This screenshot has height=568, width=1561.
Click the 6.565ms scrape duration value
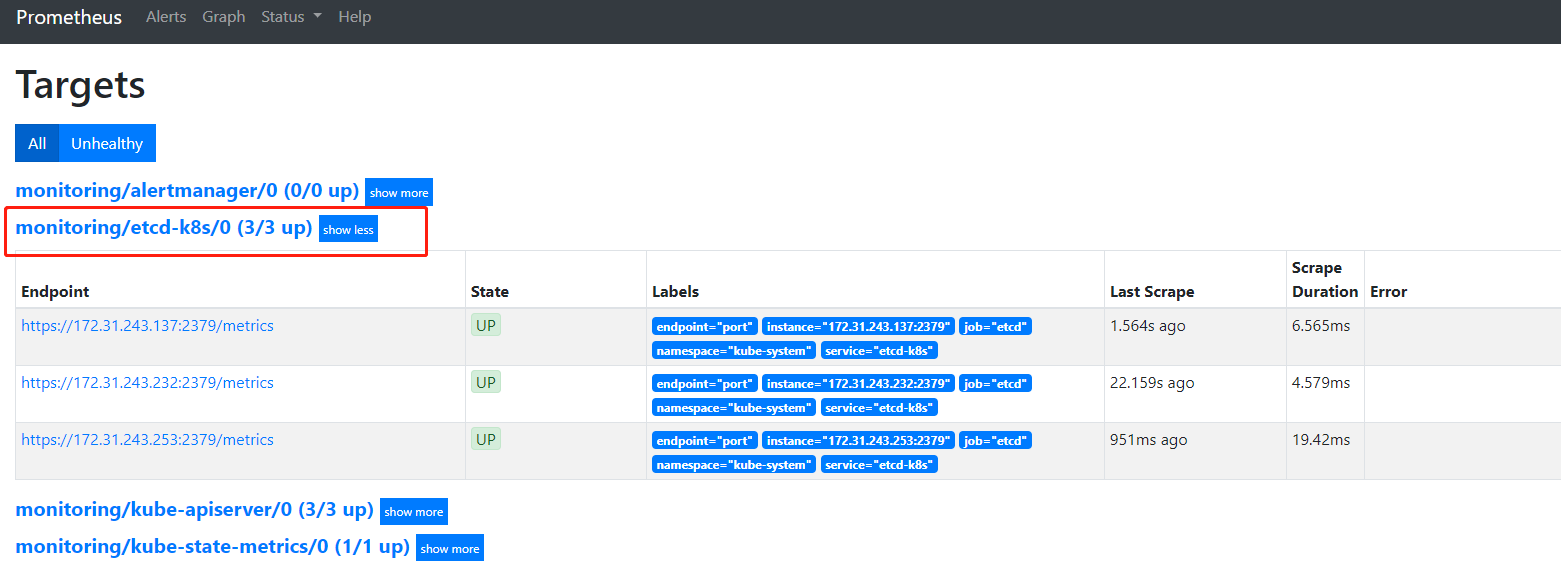(x=1321, y=325)
